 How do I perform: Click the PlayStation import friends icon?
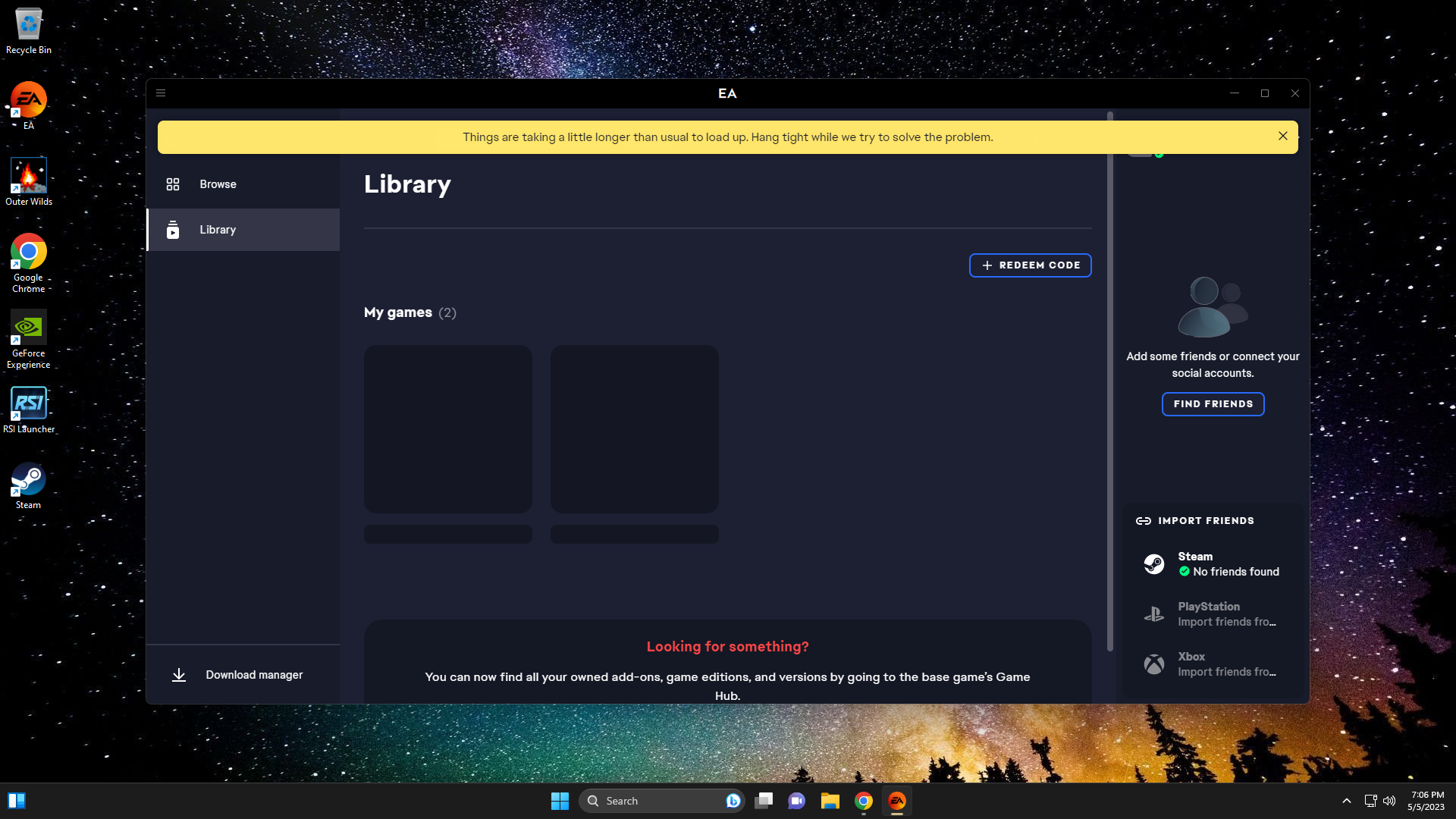(x=1154, y=614)
